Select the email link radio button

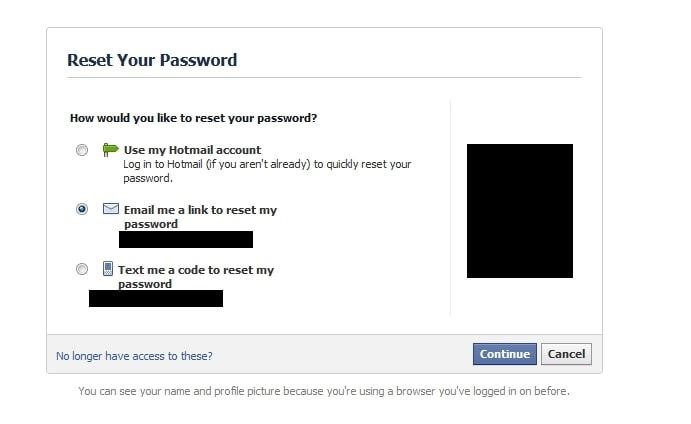click(81, 210)
